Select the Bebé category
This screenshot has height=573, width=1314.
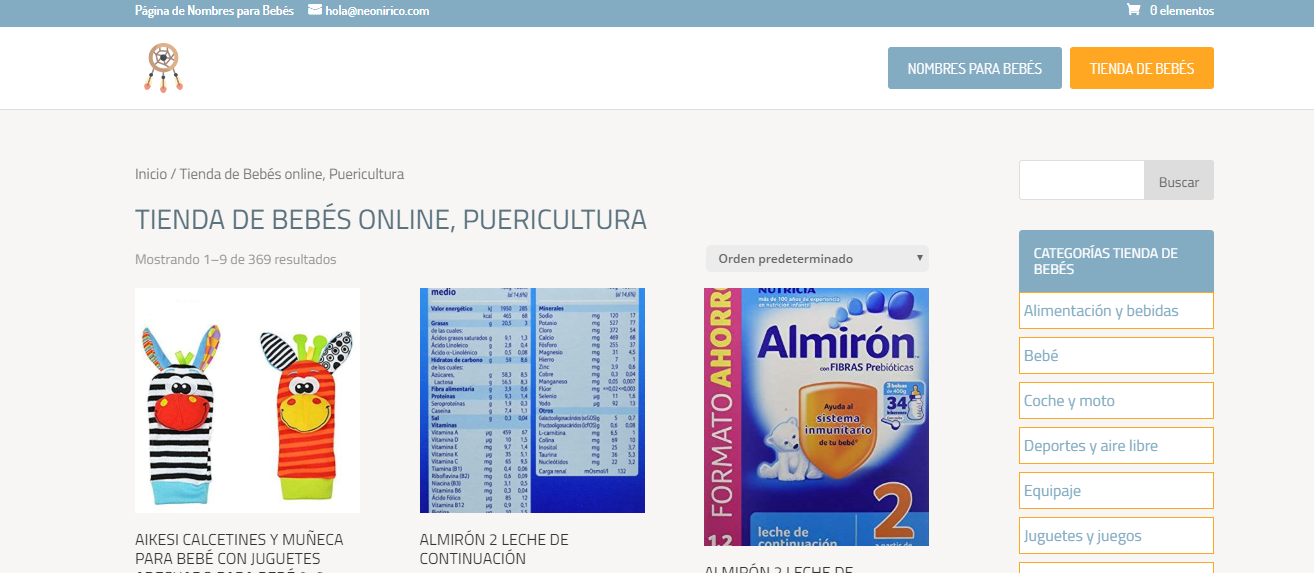(x=1116, y=355)
